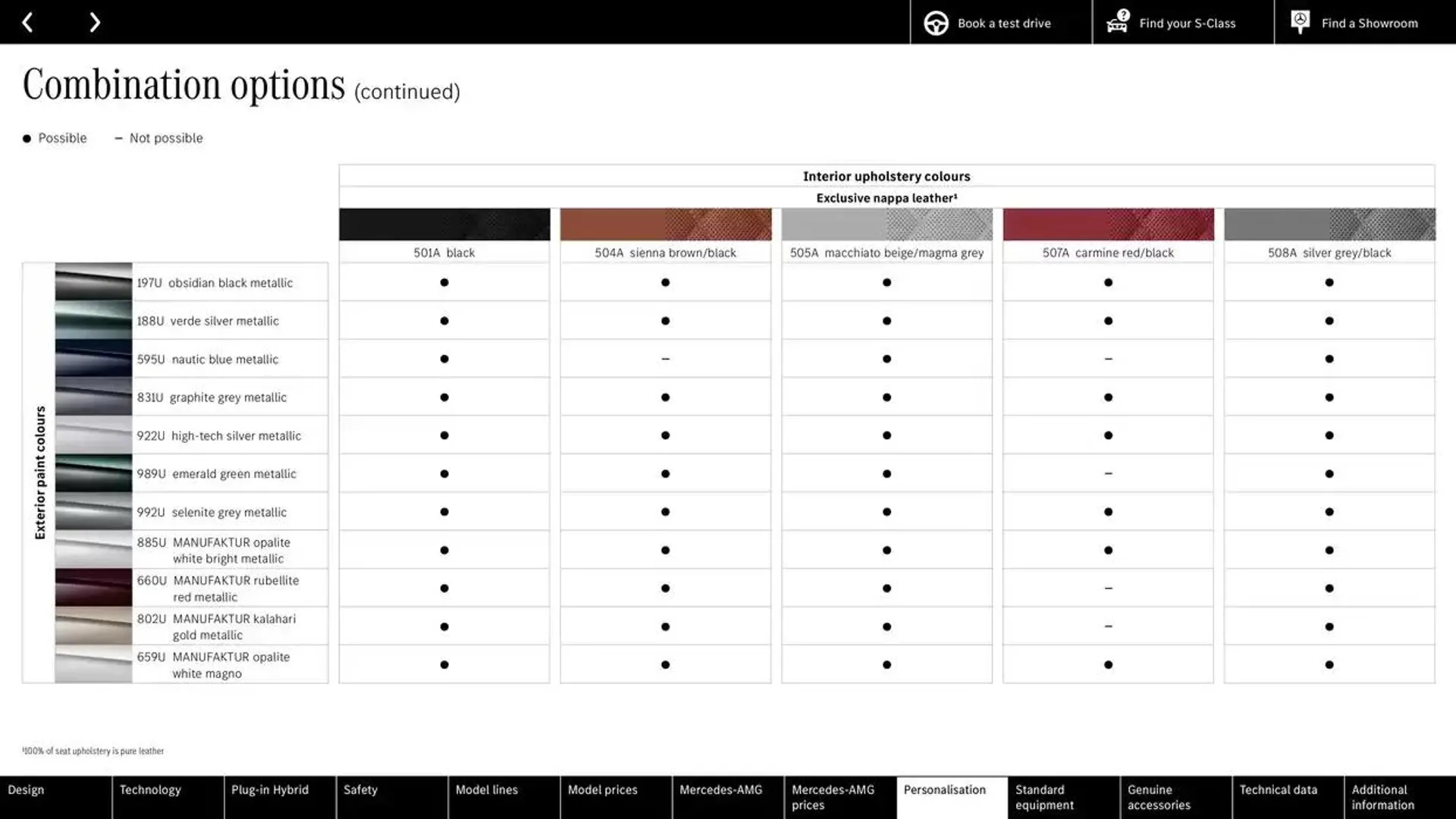Click the 501A black upholstery swatch
Screen dimensions: 1456x819
click(444, 224)
